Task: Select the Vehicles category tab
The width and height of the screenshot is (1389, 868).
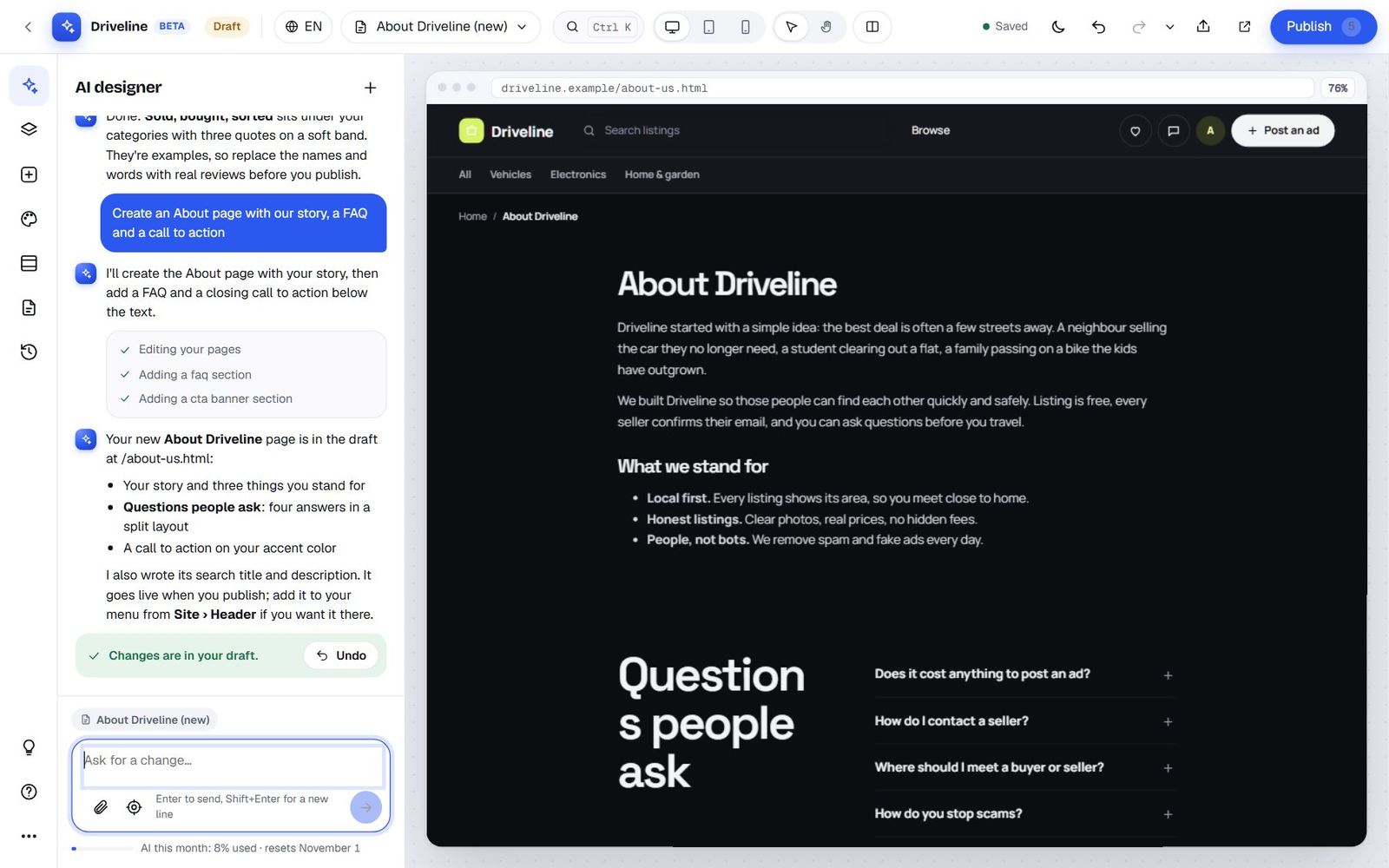Action: pyautogui.click(x=510, y=174)
